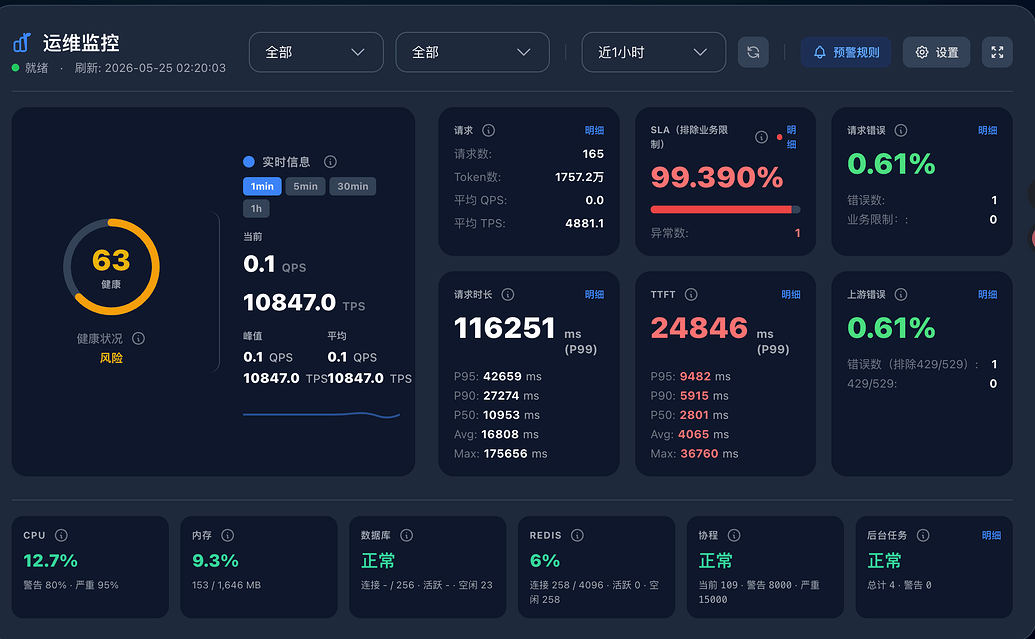
Task: Toggle fullscreen with the expand icon
Action: click(997, 52)
